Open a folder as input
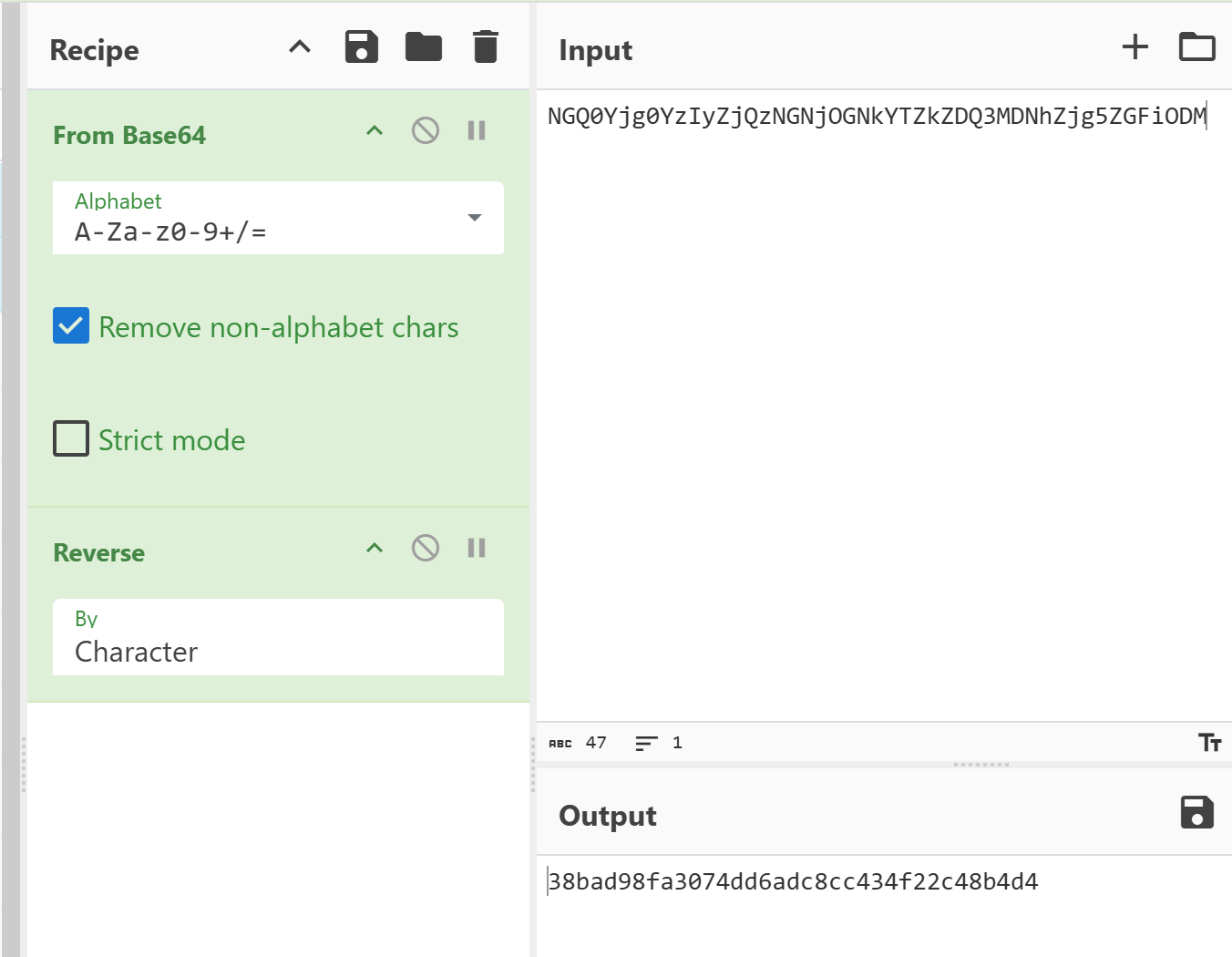Image resolution: width=1232 pixels, height=957 pixels. [1196, 47]
